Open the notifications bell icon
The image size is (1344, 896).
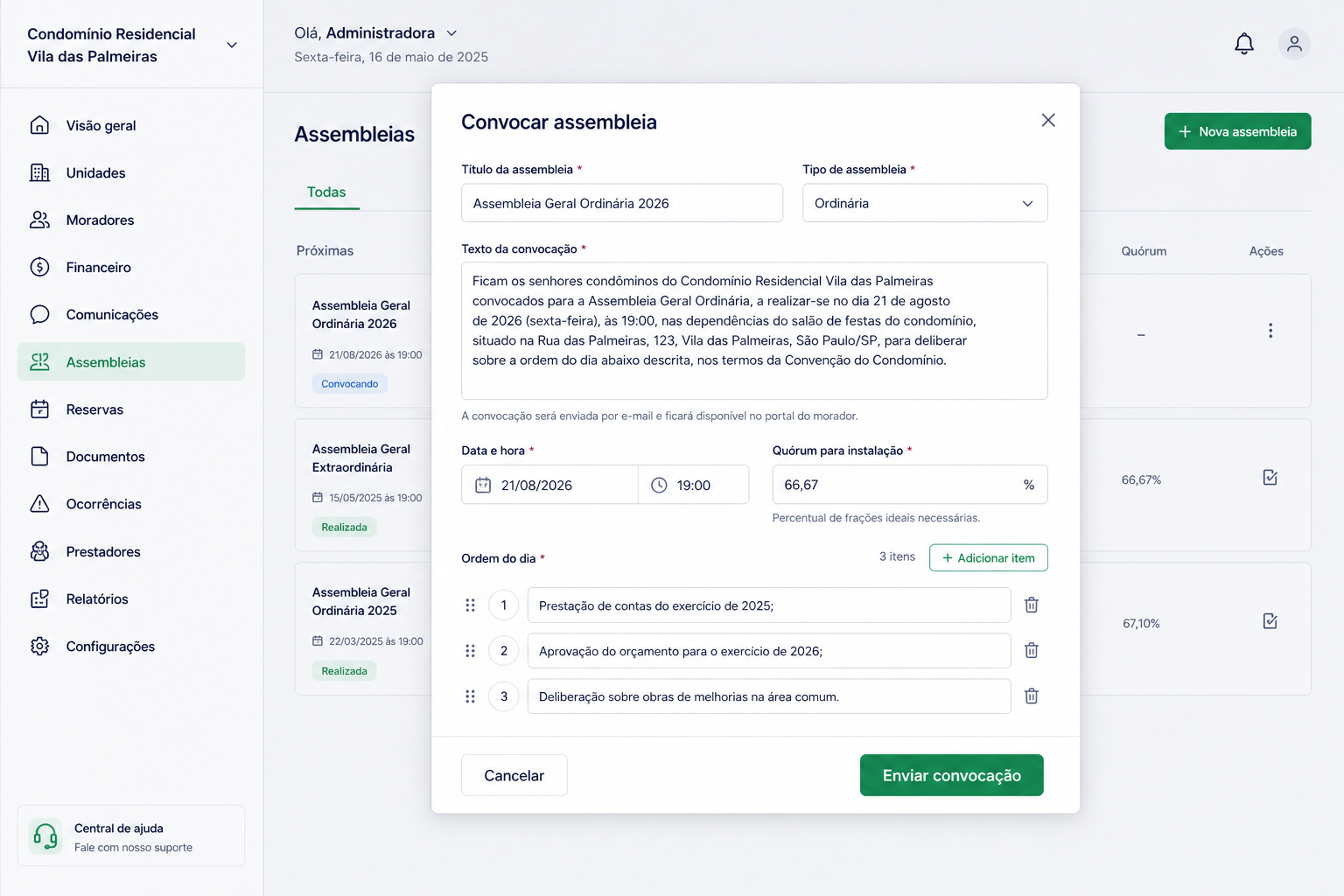(x=1243, y=44)
